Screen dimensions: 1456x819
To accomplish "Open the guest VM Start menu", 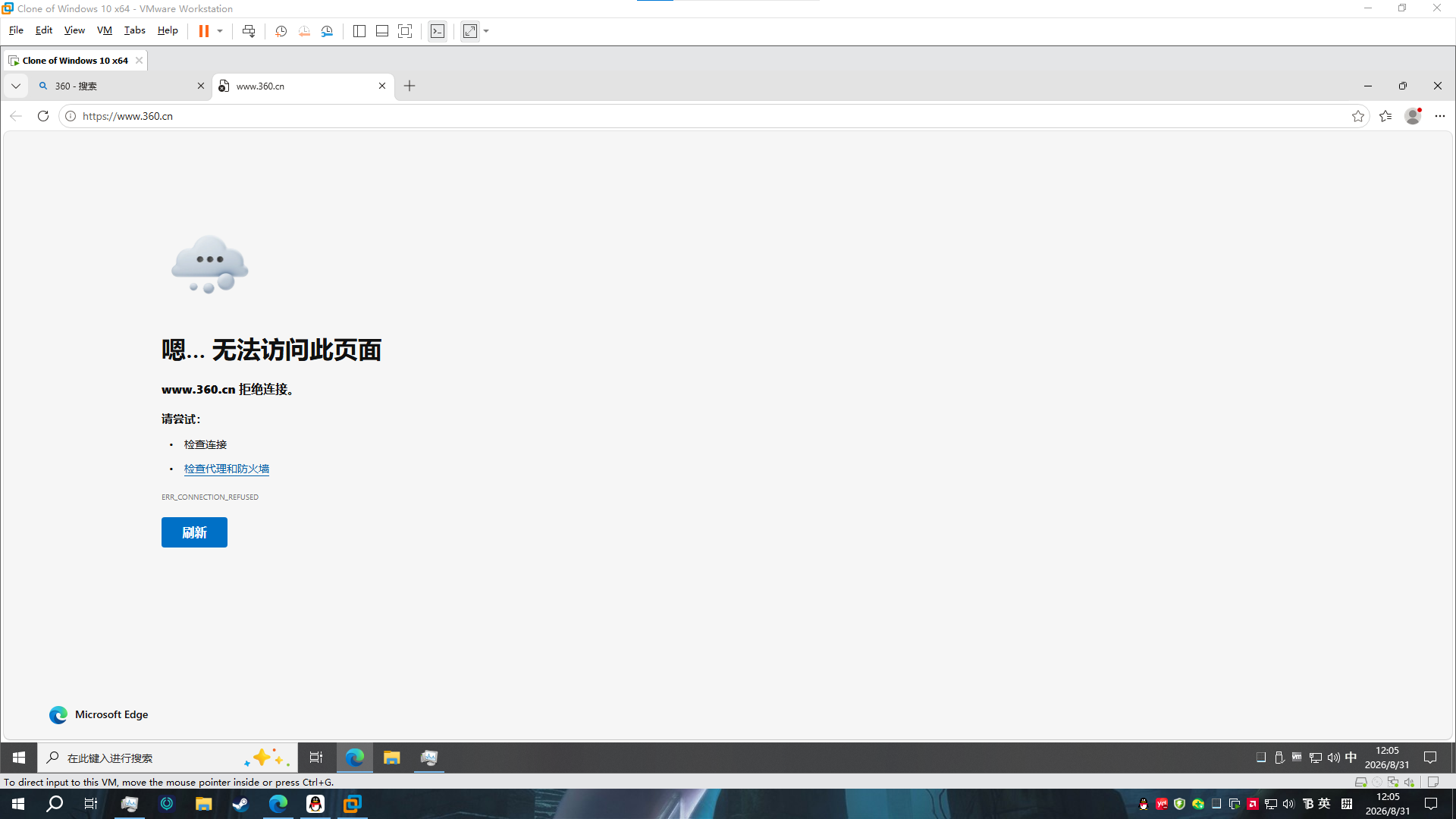I will [19, 758].
